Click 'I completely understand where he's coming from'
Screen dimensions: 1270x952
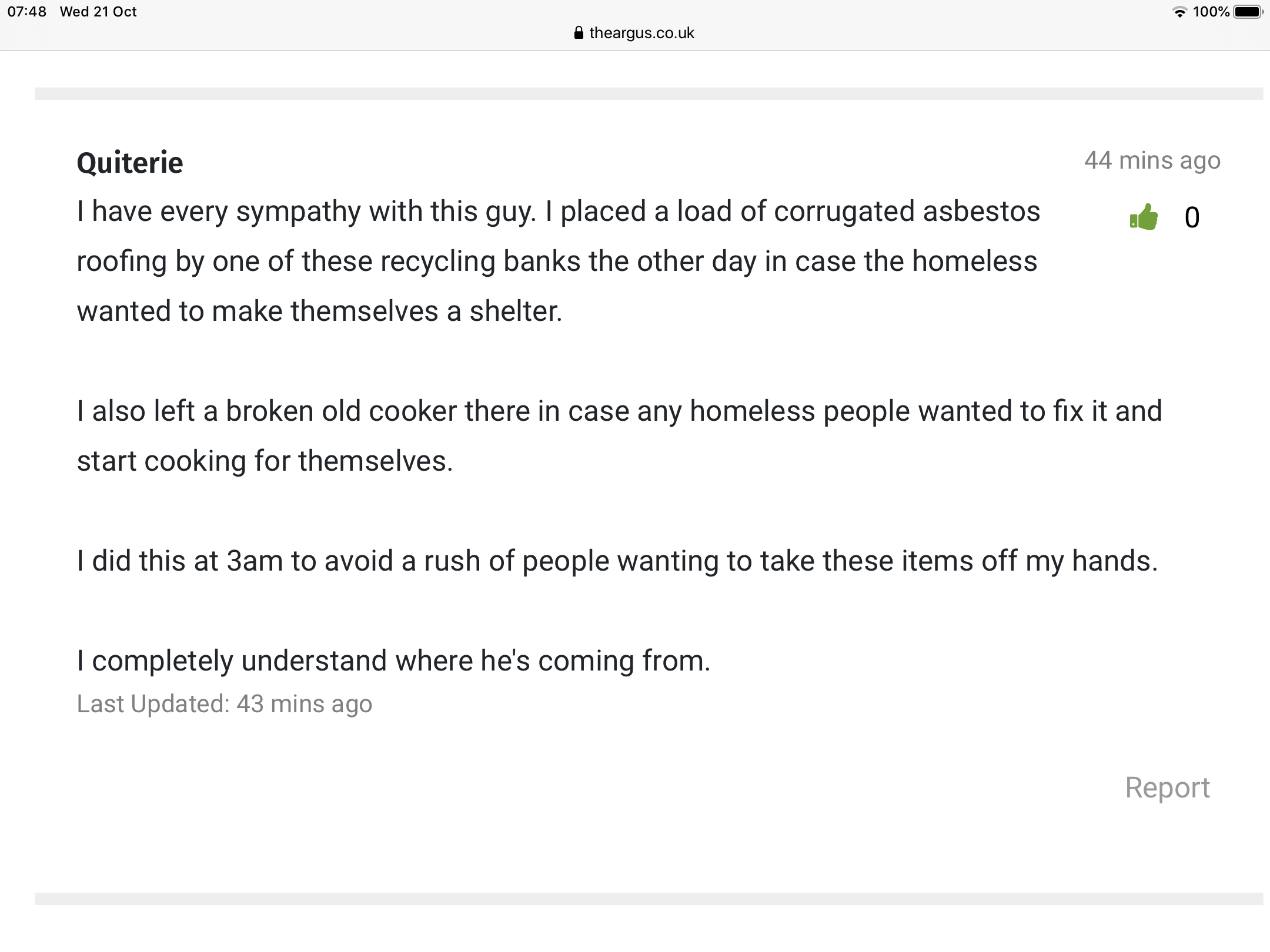pyautogui.click(x=394, y=661)
